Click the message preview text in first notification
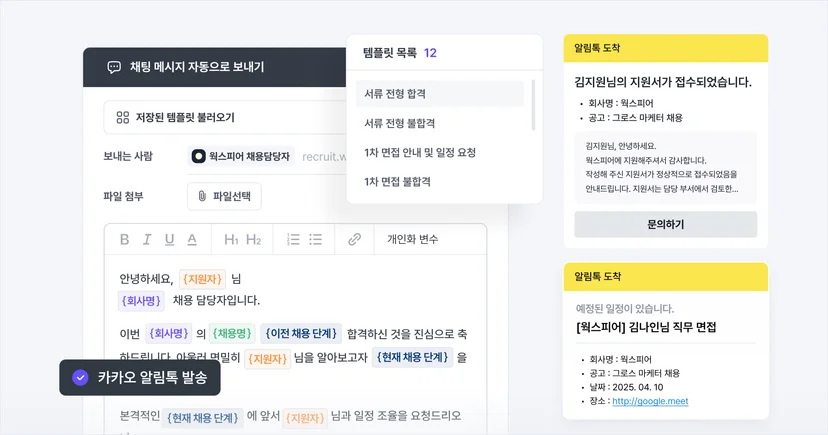The height and width of the screenshot is (435, 828). point(662,167)
